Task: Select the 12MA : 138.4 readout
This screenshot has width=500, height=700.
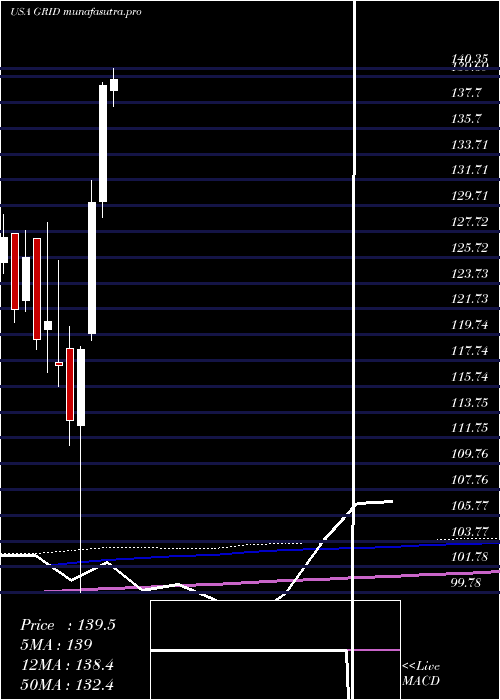Action: point(67,665)
